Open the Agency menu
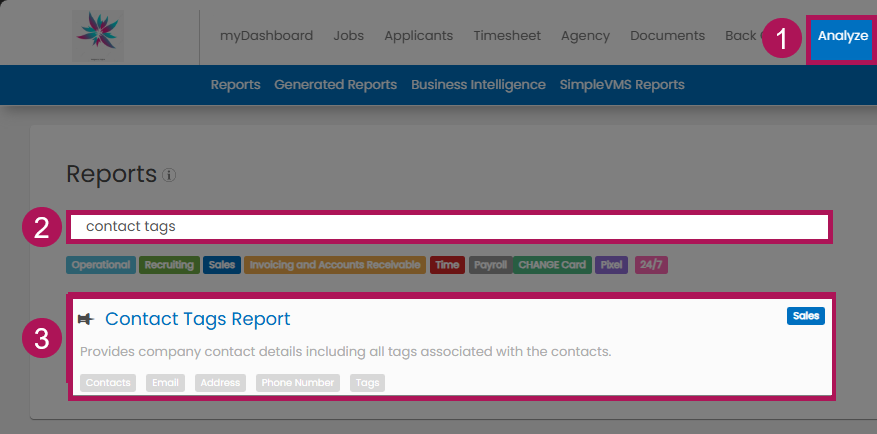 (585, 36)
